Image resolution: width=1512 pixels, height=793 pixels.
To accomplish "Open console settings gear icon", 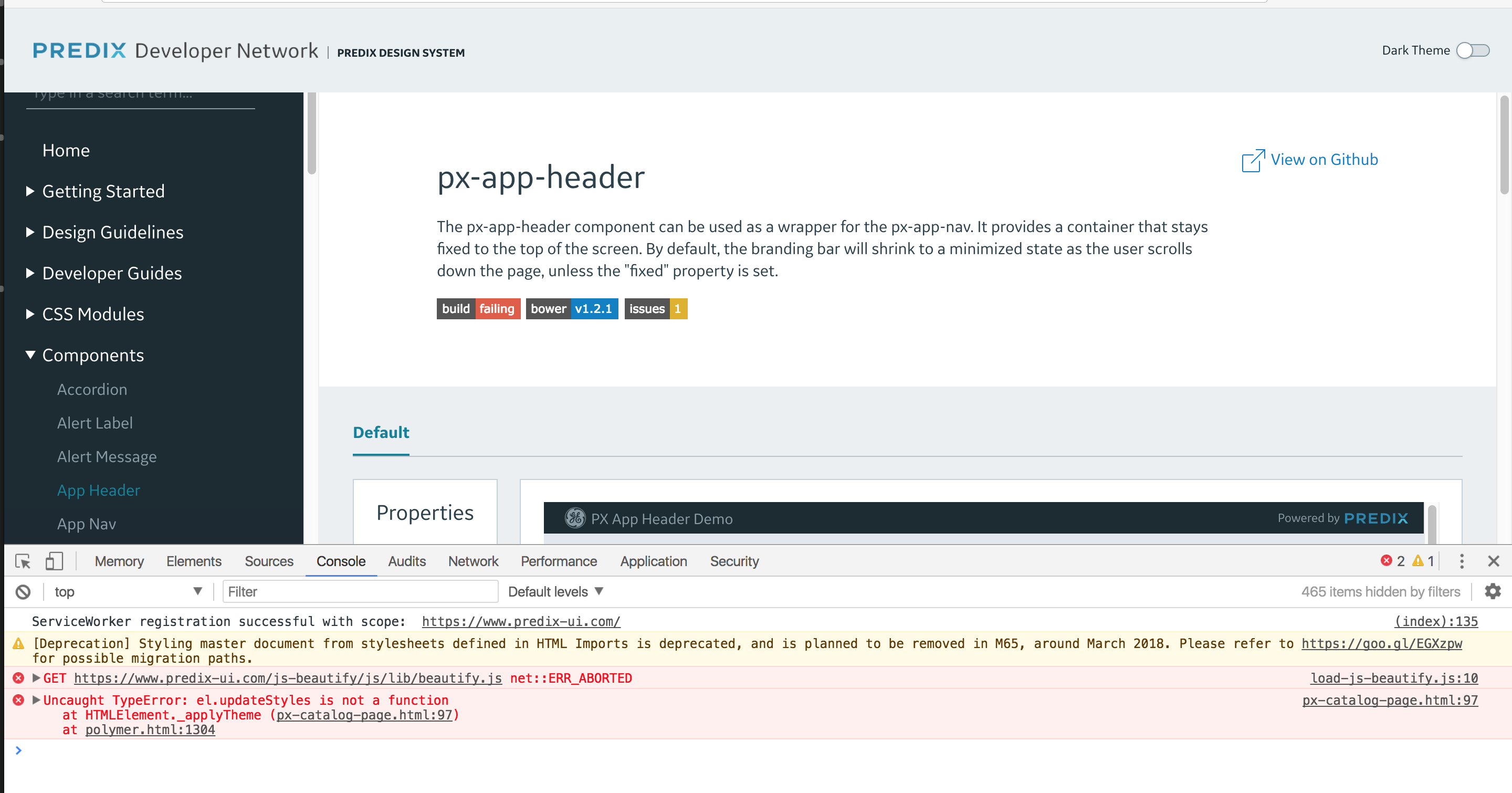I will [x=1493, y=591].
